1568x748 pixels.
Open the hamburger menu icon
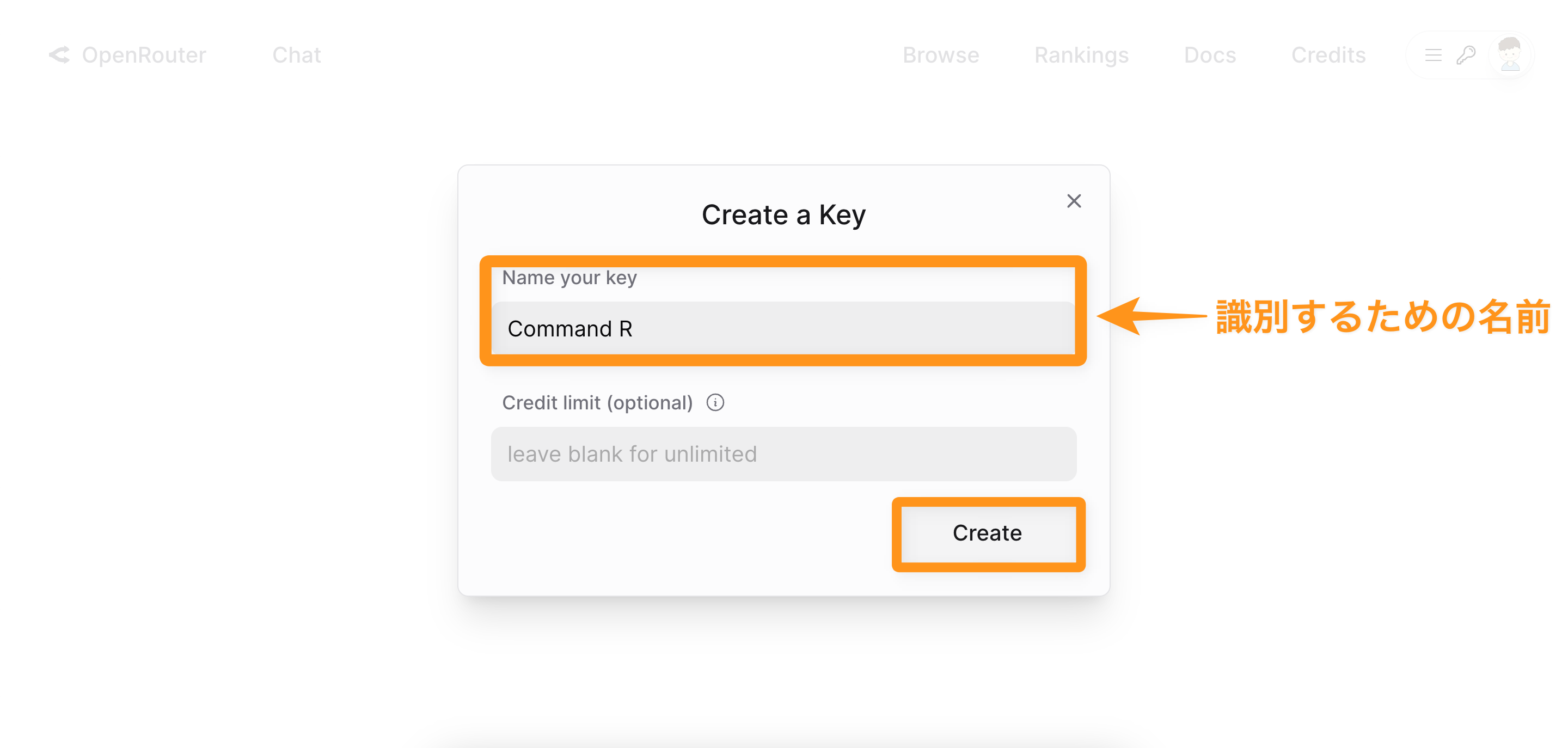(x=1433, y=55)
